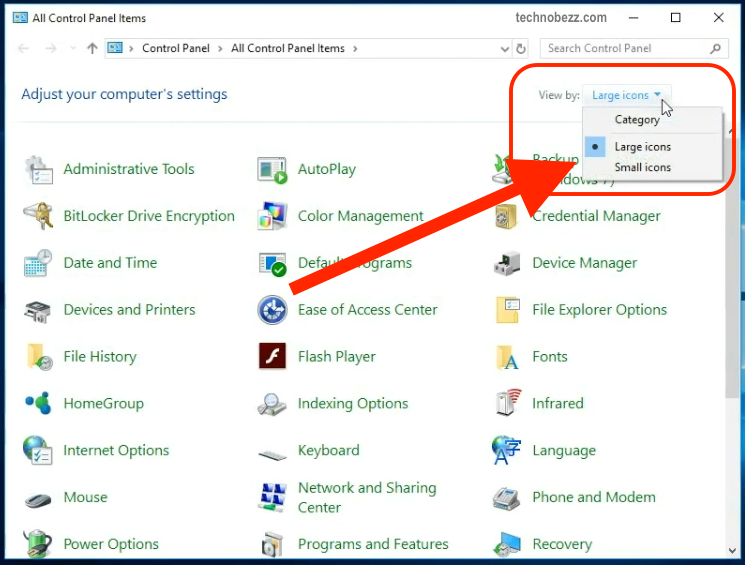Click All Control Panel Items breadcrumb

[x=288, y=48]
